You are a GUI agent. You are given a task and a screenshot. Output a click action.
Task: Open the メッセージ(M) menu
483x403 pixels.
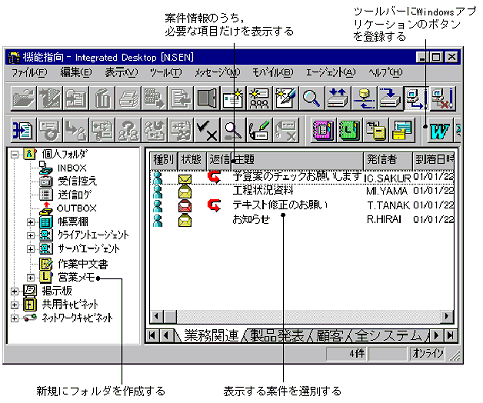tap(217, 72)
